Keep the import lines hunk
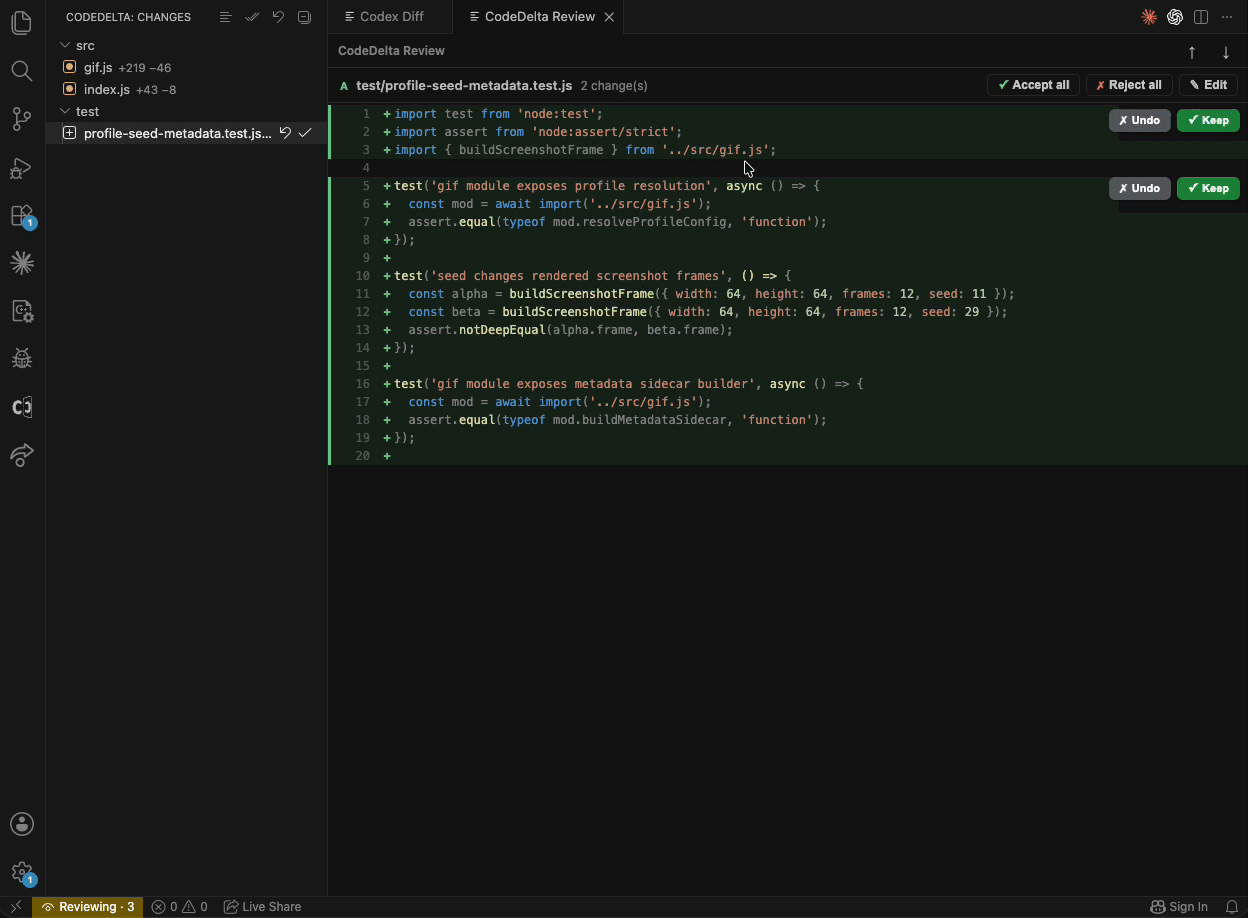 [x=1208, y=120]
